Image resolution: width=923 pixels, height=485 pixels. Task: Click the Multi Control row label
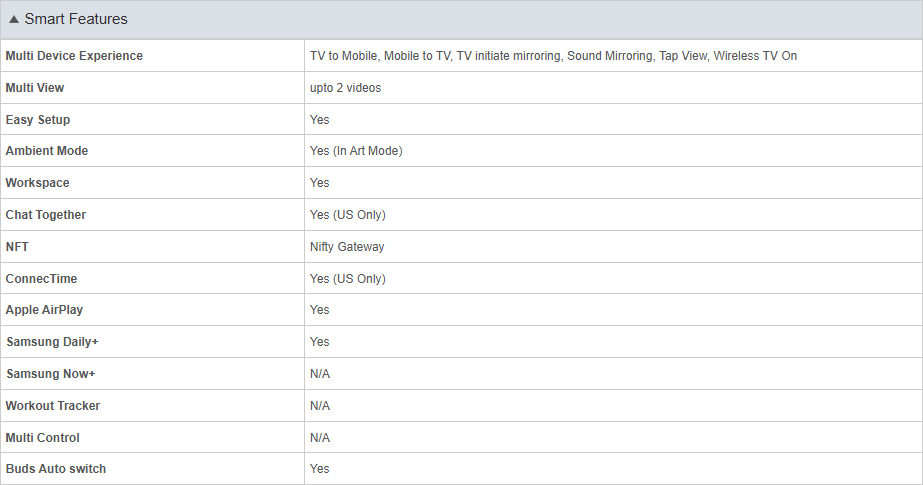pyautogui.click(x=42, y=438)
